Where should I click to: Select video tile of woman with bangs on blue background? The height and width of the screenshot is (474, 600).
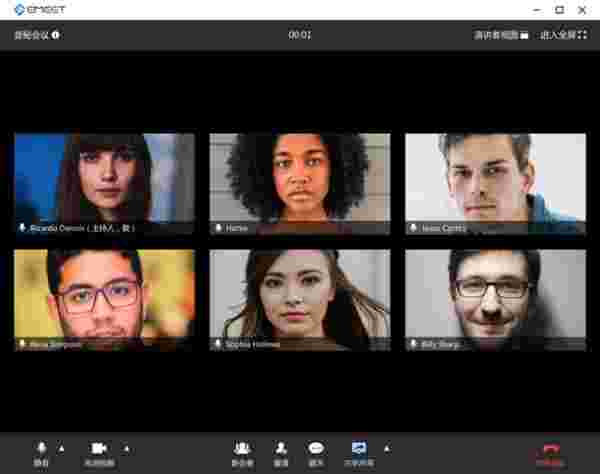pos(104,183)
